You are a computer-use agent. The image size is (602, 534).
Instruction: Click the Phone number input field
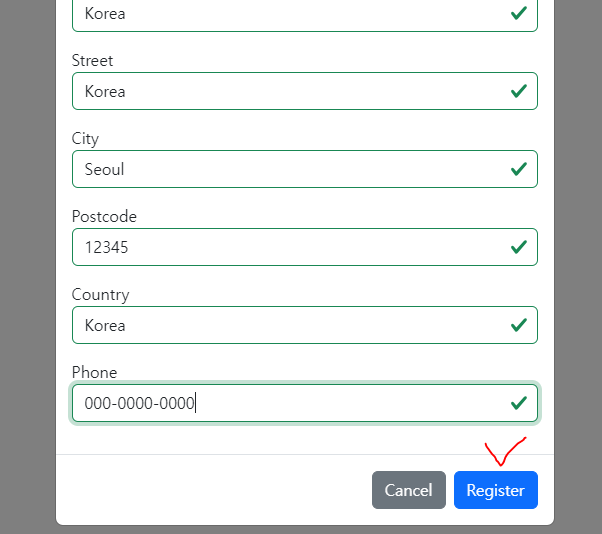click(290, 403)
